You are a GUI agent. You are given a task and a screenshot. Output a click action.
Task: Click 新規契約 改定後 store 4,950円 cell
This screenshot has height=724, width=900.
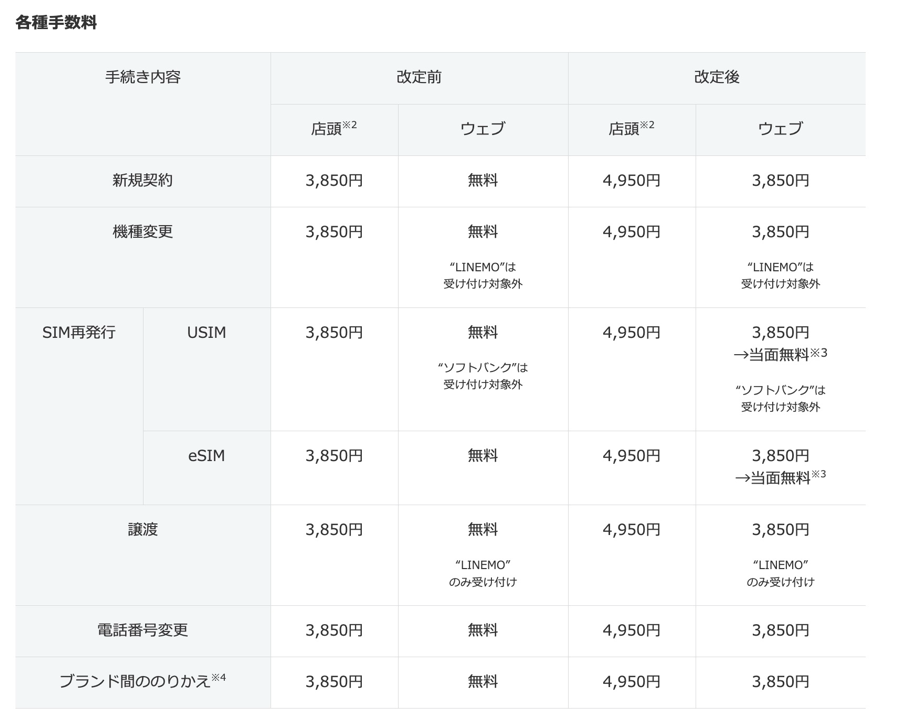coord(631,180)
